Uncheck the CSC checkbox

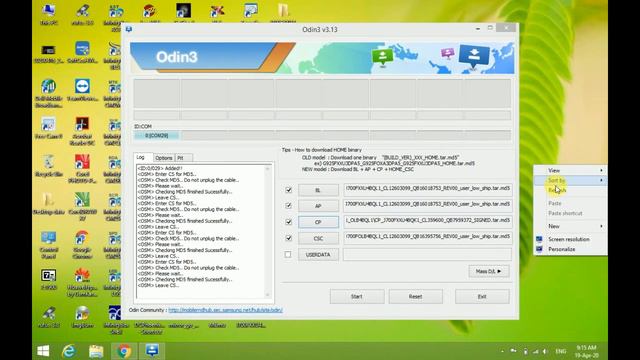(289, 238)
